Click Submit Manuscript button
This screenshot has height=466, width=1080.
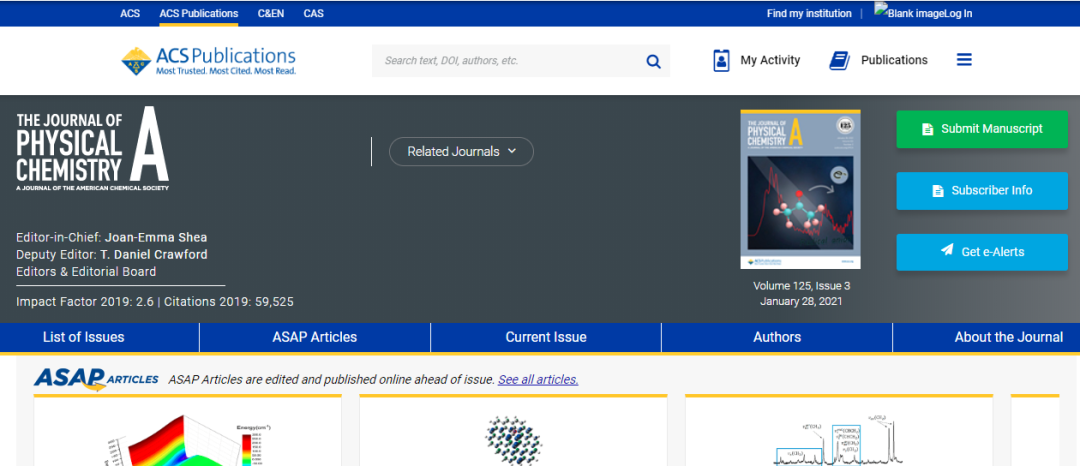(x=982, y=129)
